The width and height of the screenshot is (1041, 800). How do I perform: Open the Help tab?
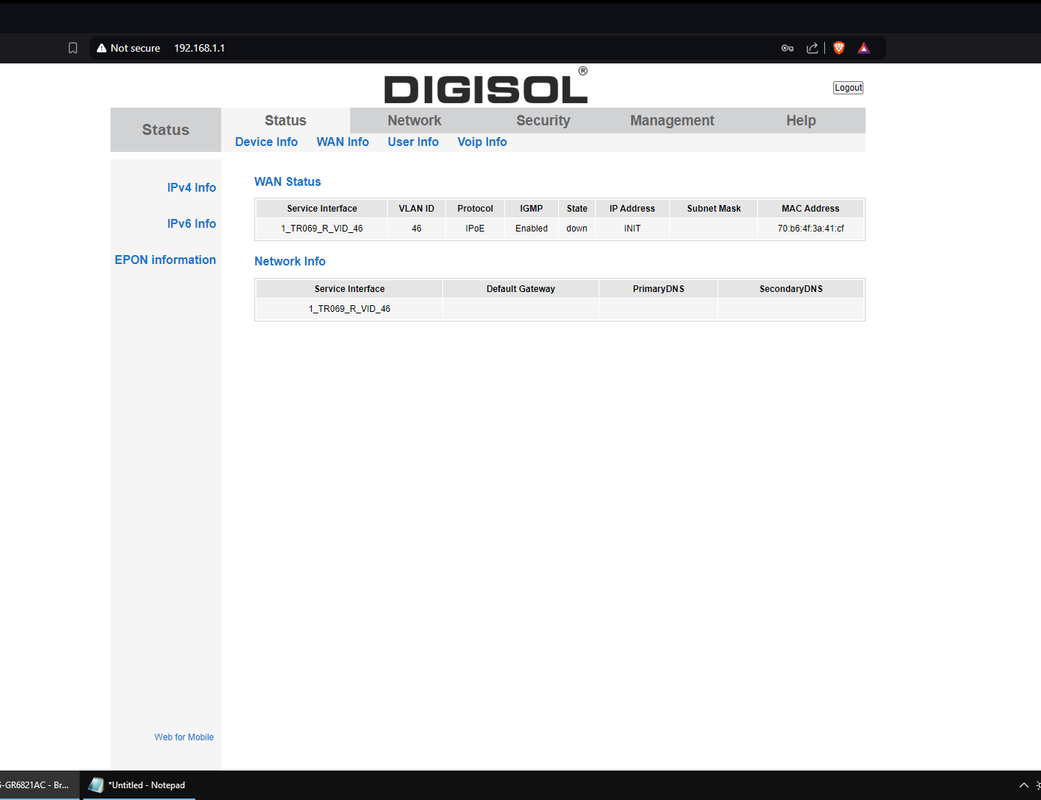(801, 120)
